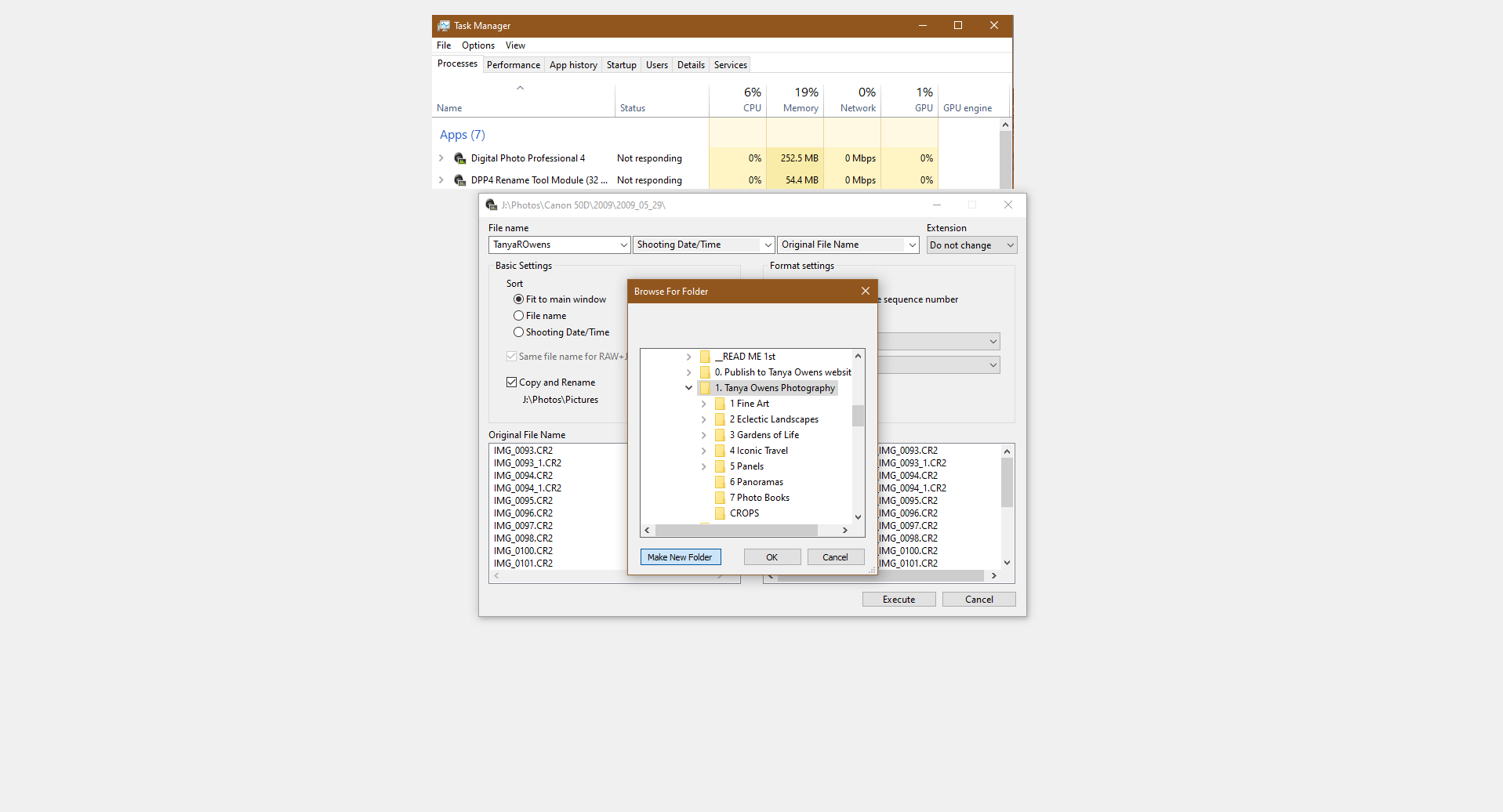The width and height of the screenshot is (1503, 812).
Task: Select the 6 Panoramas folder icon
Action: 720,482
